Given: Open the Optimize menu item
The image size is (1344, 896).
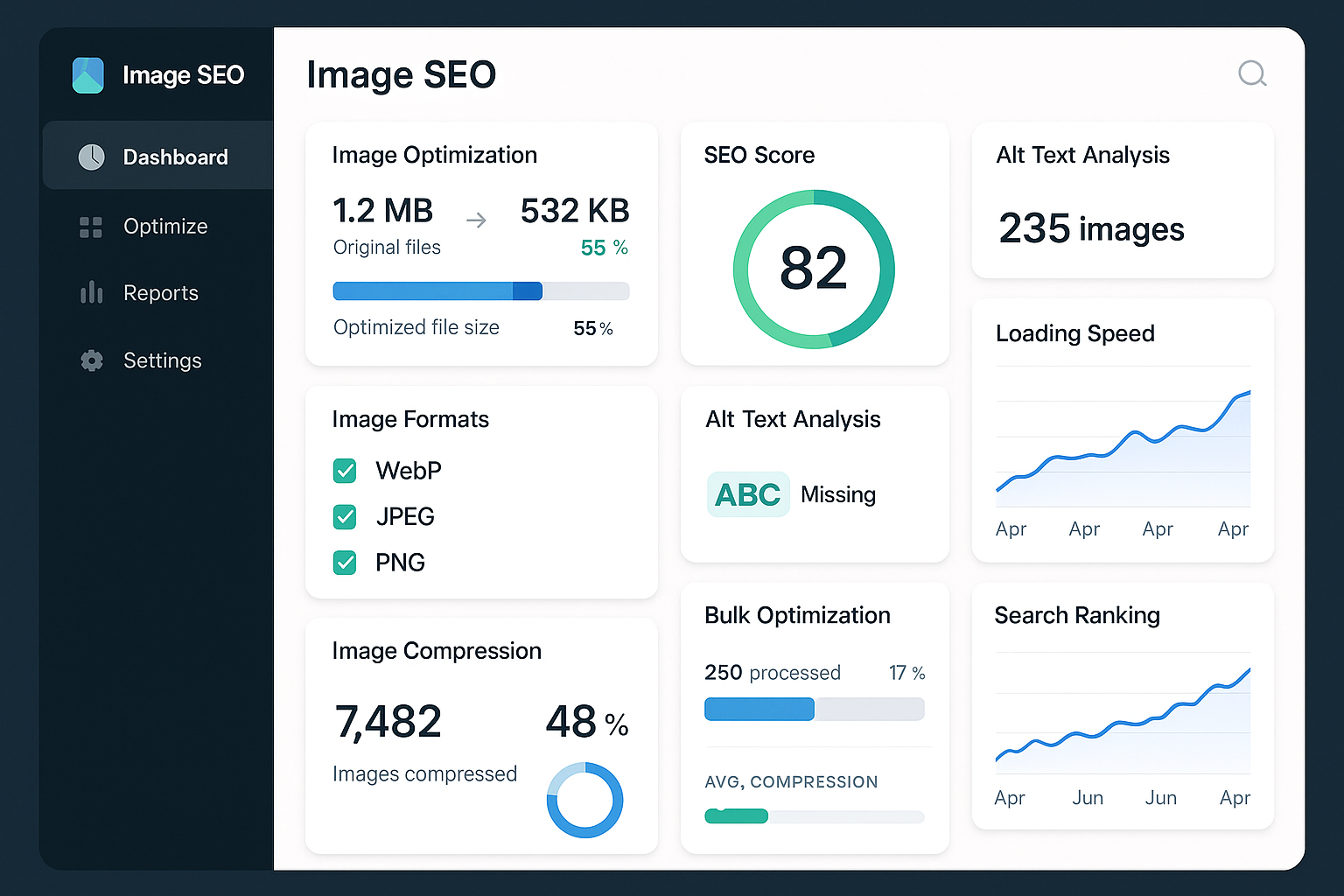Looking at the screenshot, I should click(165, 227).
